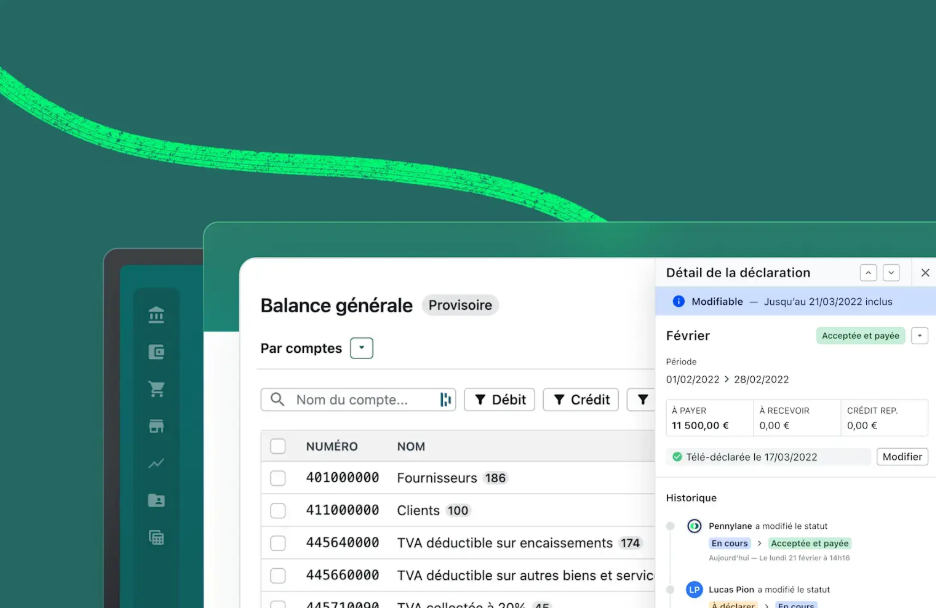Close the Détail de la déclaration panel
The width and height of the screenshot is (936, 608).
pos(925,273)
